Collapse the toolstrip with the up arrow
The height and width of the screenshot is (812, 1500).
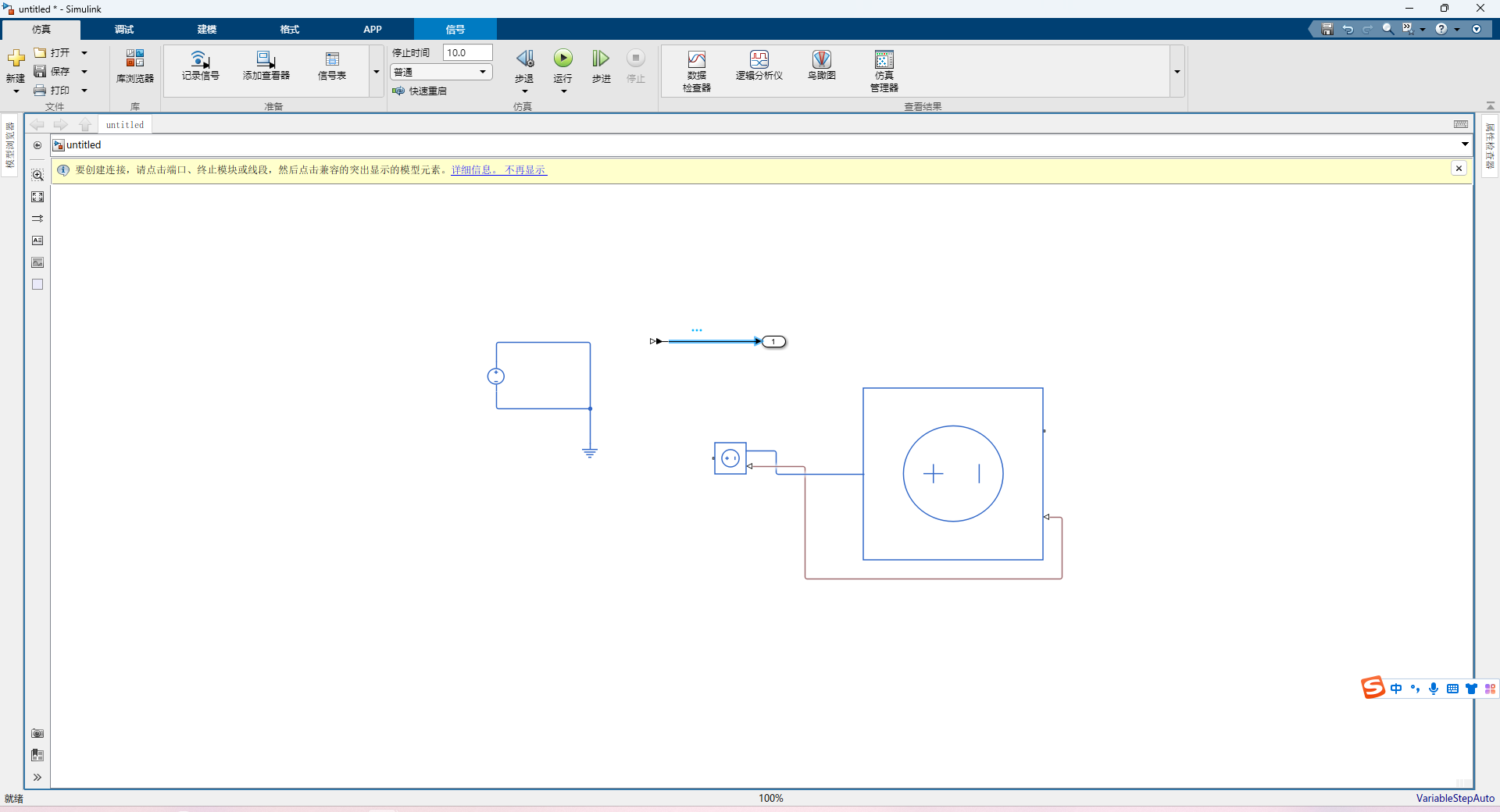[1491, 105]
